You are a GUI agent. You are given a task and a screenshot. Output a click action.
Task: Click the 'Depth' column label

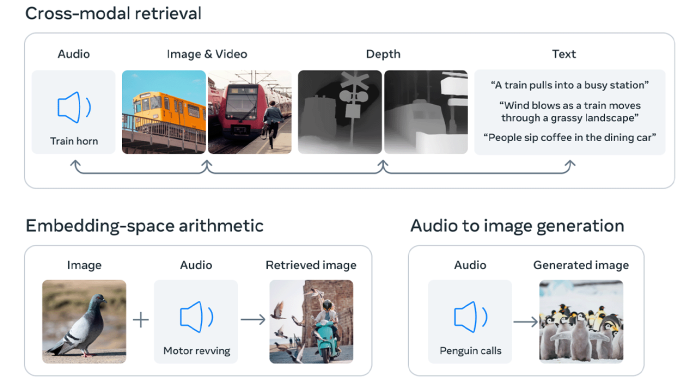pos(383,54)
